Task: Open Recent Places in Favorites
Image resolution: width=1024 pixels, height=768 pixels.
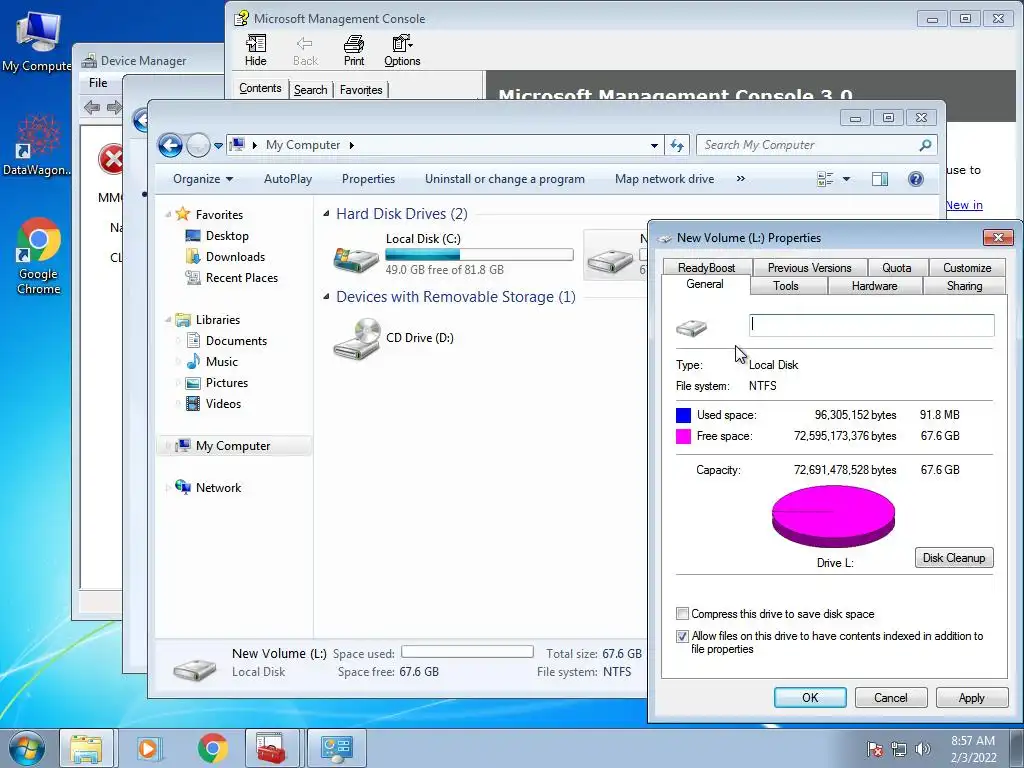Action: pos(242,278)
